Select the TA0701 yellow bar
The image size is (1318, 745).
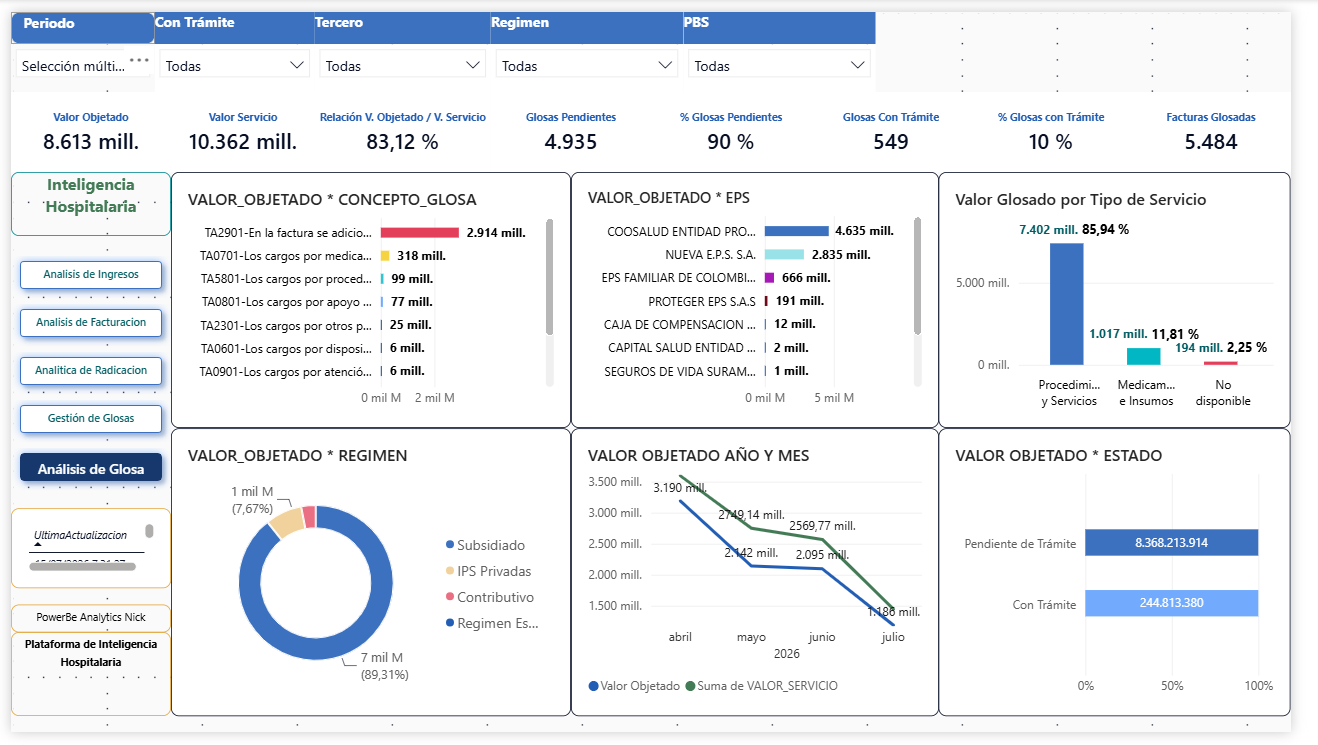pos(385,255)
